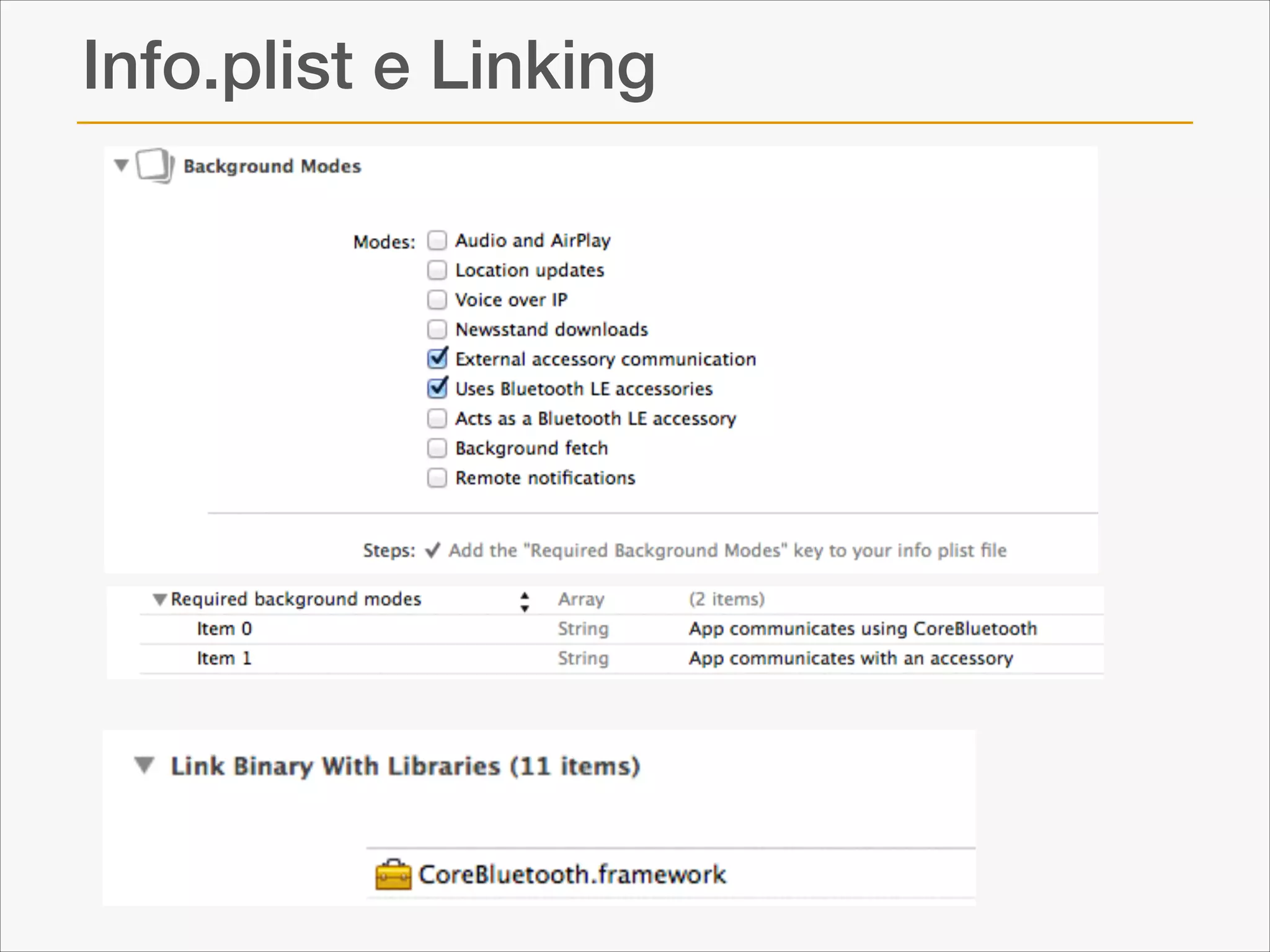Viewport: 1270px width, 952px height.
Task: Click the Array type cell
Action: (x=581, y=599)
